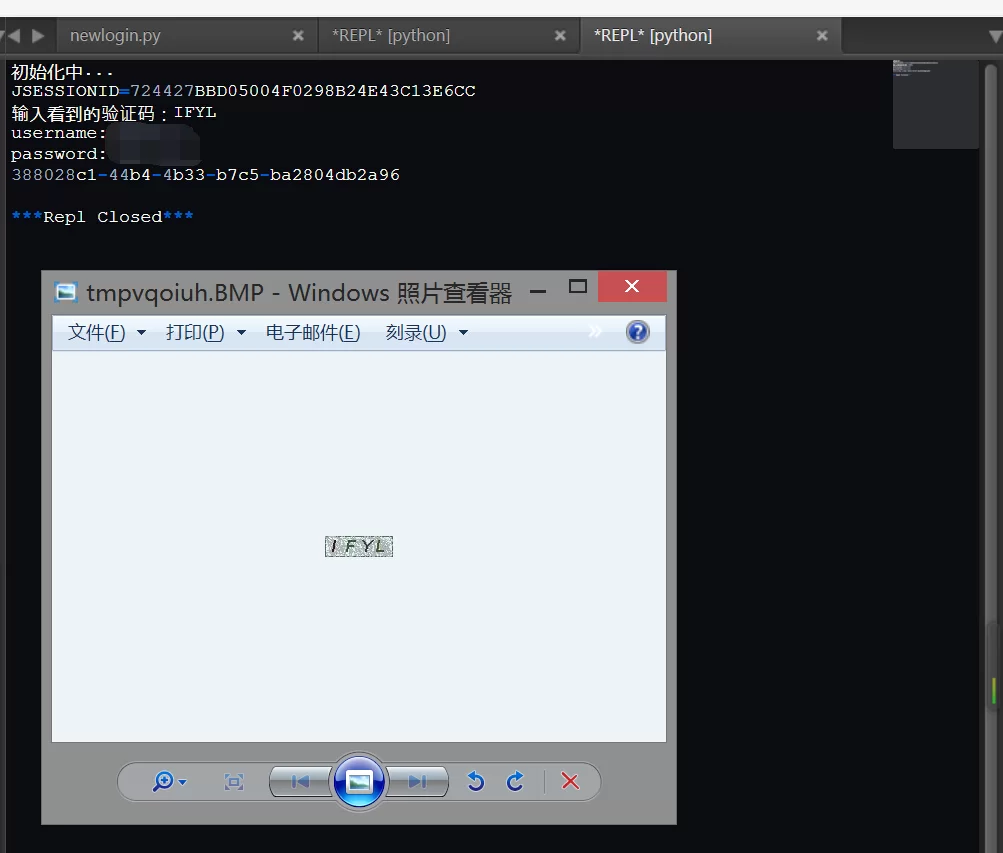Image resolution: width=1003 pixels, height=853 pixels.
Task: Go to the next image
Action: click(x=417, y=782)
